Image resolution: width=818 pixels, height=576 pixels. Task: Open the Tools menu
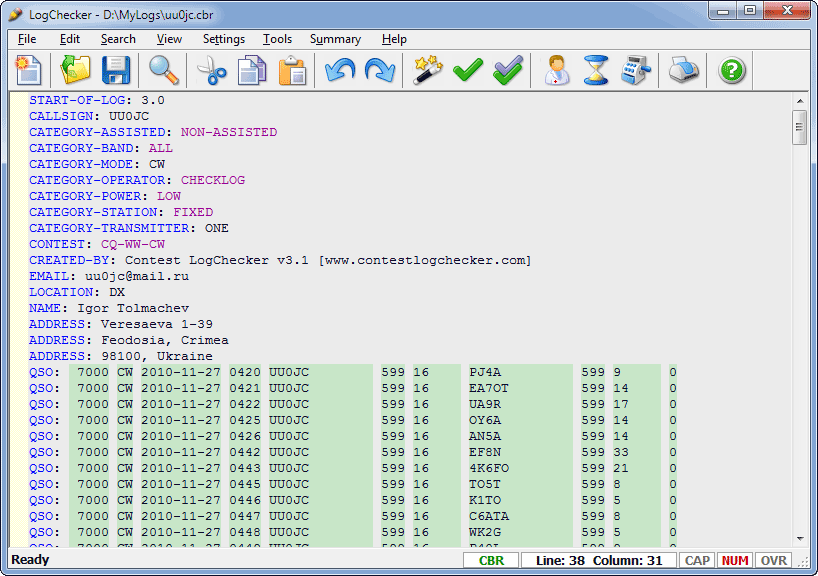coord(277,39)
